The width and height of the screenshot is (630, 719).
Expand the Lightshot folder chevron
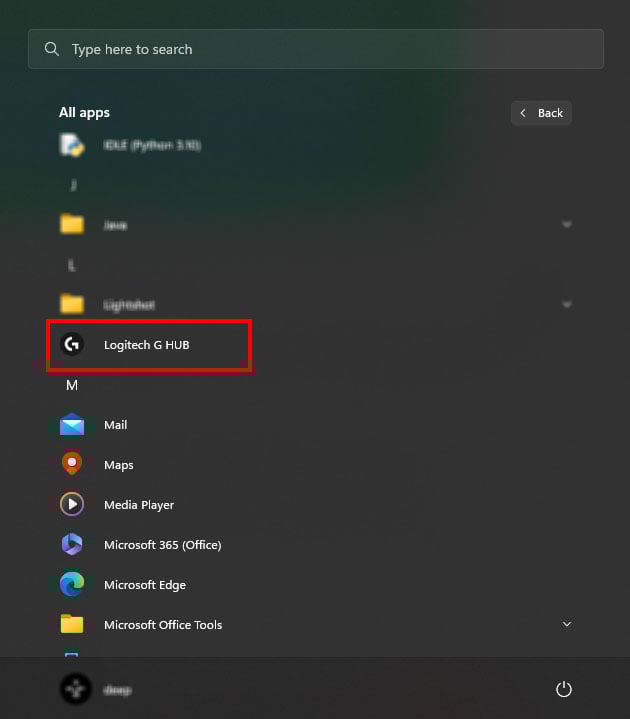coord(567,304)
